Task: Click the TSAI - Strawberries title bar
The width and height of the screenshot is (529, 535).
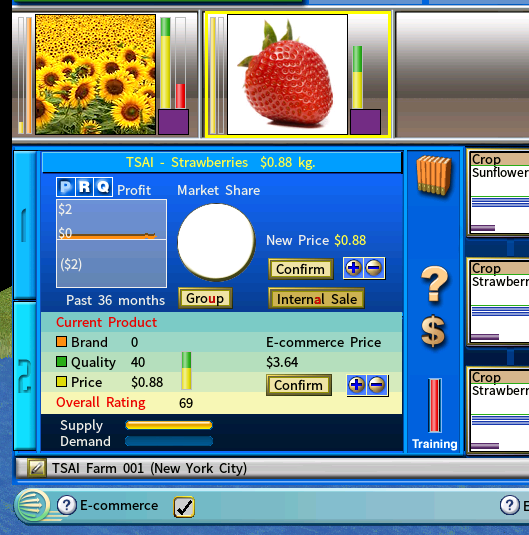Action: point(222,162)
